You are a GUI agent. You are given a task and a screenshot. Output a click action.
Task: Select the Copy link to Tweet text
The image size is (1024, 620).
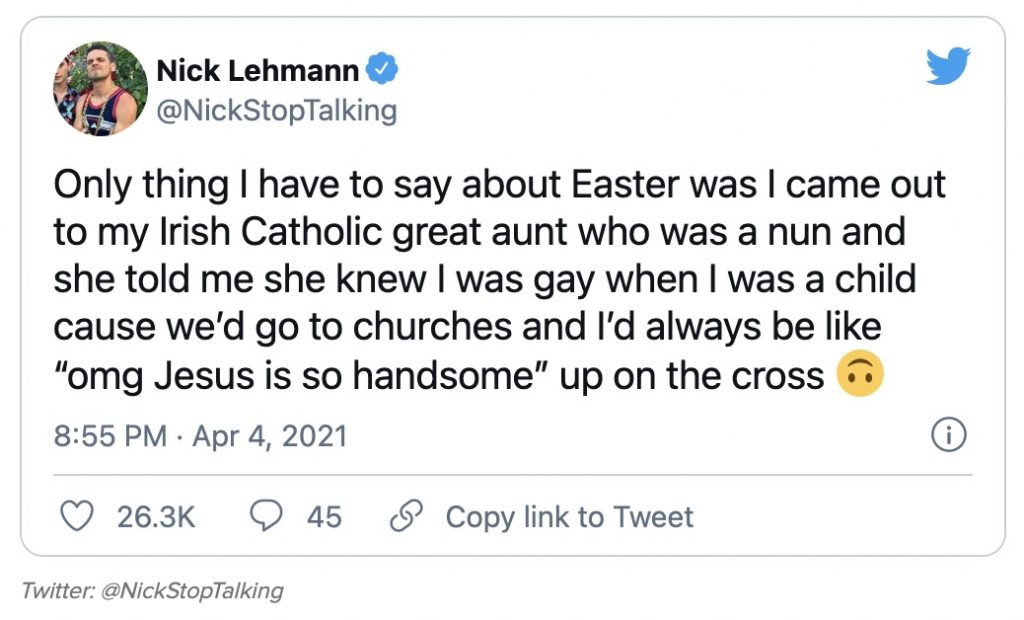coord(569,517)
